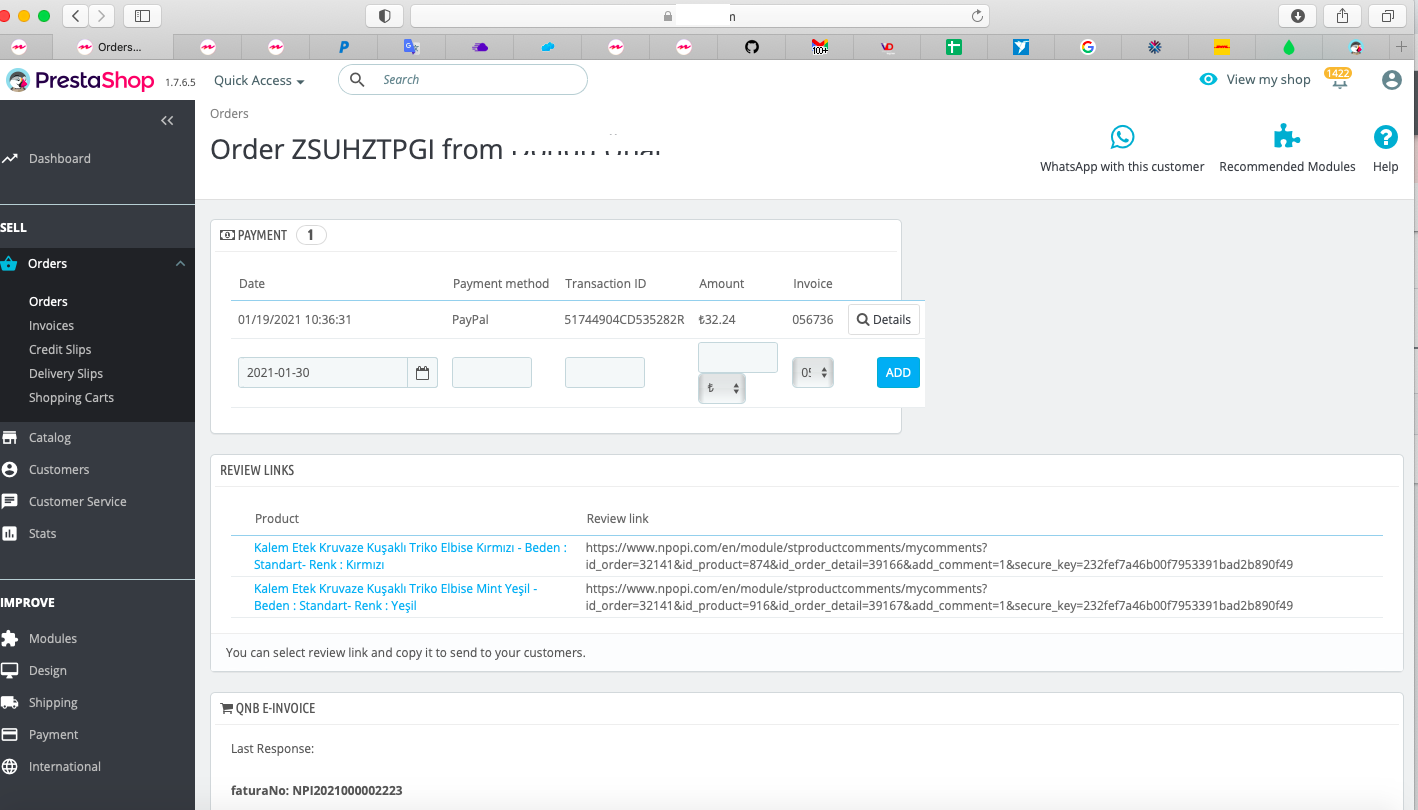Click the empty Payment method input
Image resolution: width=1418 pixels, height=810 pixels.
[x=492, y=373]
